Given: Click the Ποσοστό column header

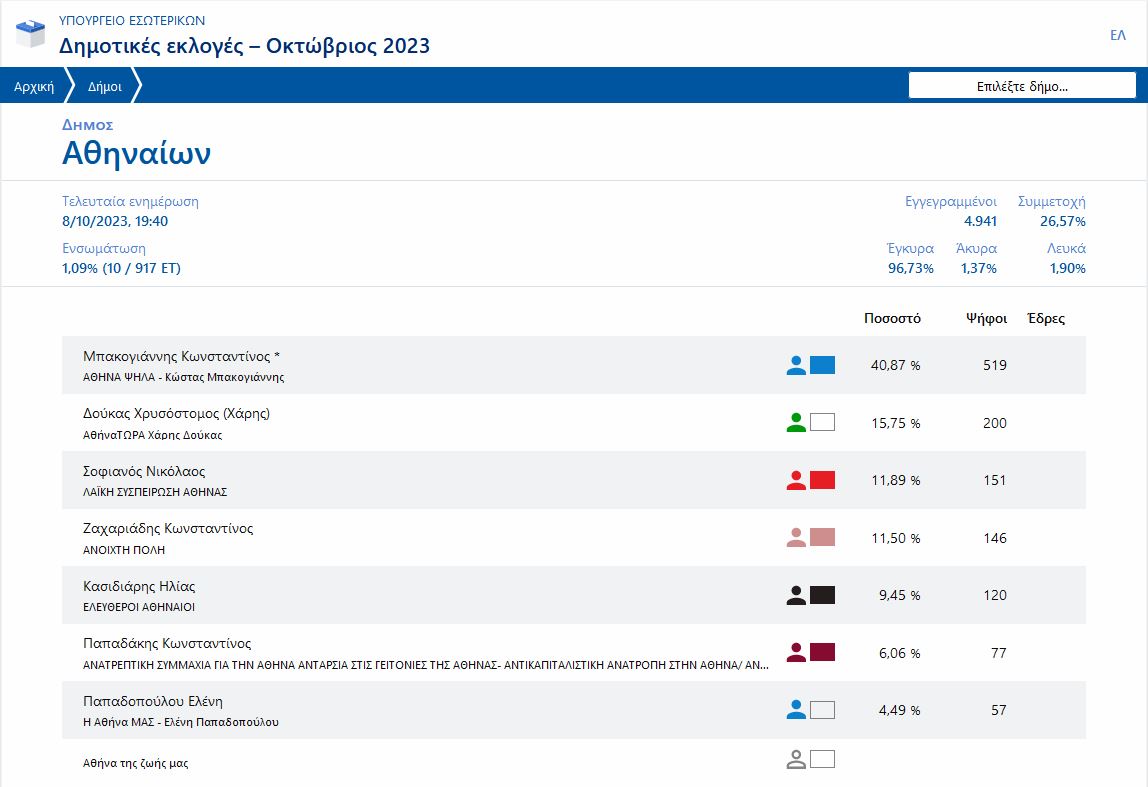Looking at the screenshot, I should pyautogui.click(x=892, y=319).
